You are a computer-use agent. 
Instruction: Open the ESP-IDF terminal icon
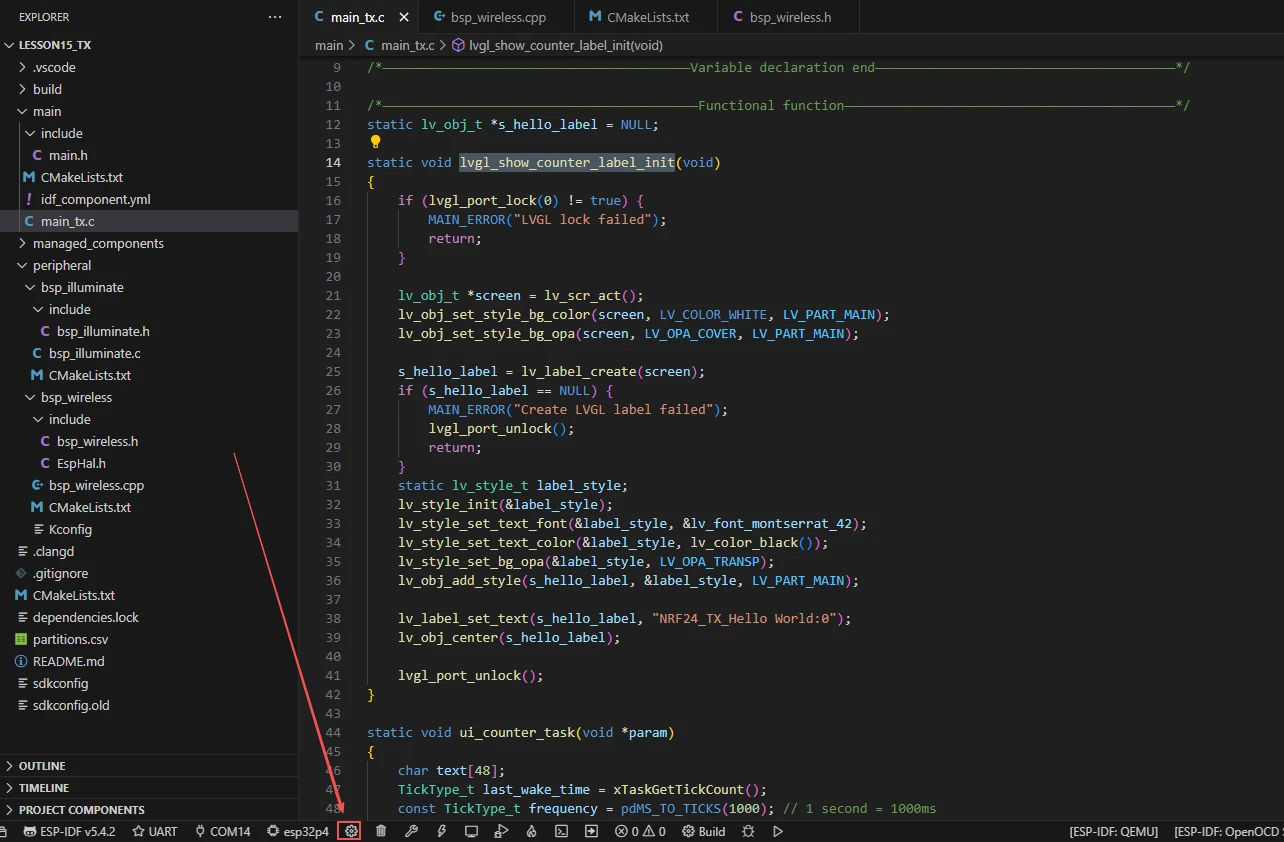[x=562, y=831]
